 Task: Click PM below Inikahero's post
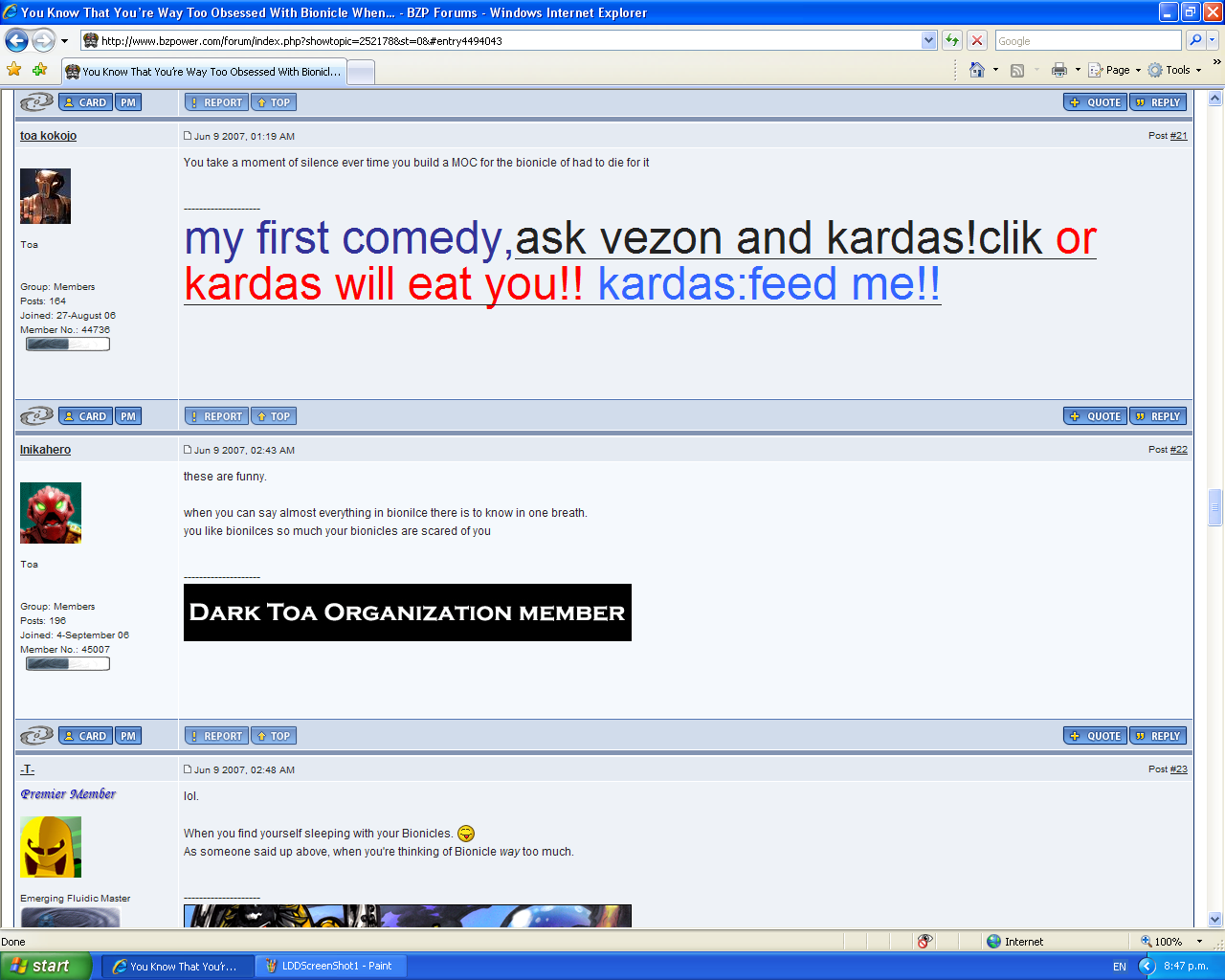(x=128, y=736)
